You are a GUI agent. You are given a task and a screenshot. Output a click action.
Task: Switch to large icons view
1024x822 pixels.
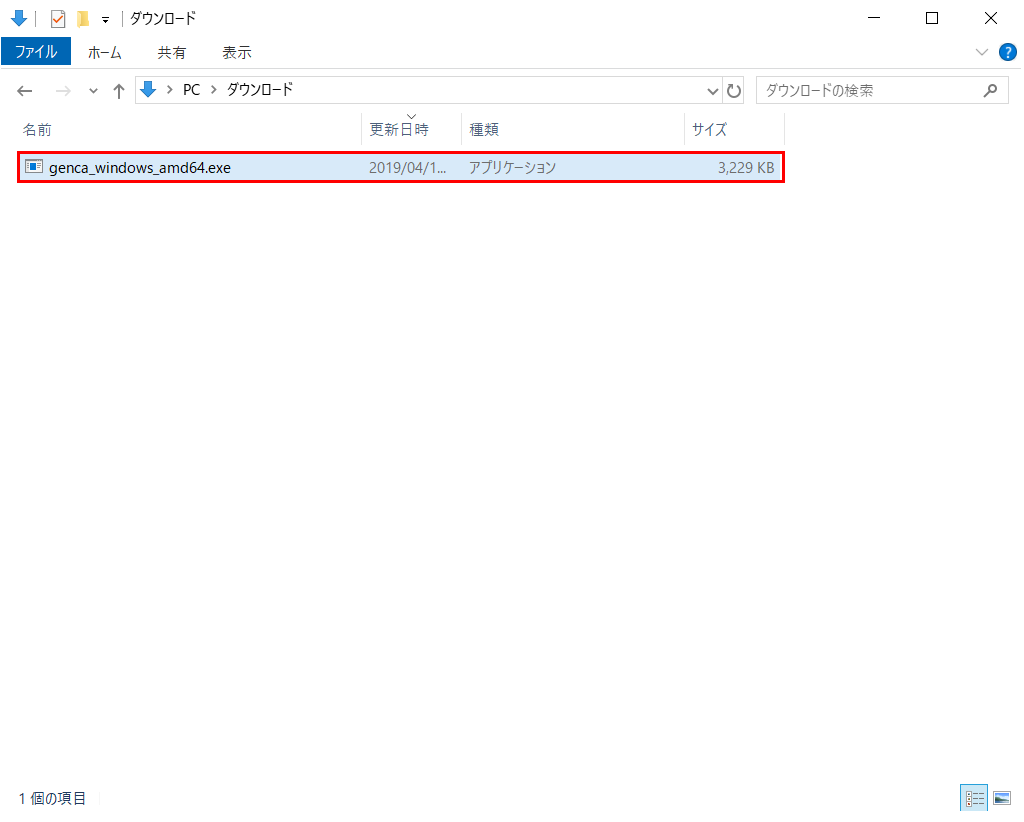click(x=1001, y=798)
